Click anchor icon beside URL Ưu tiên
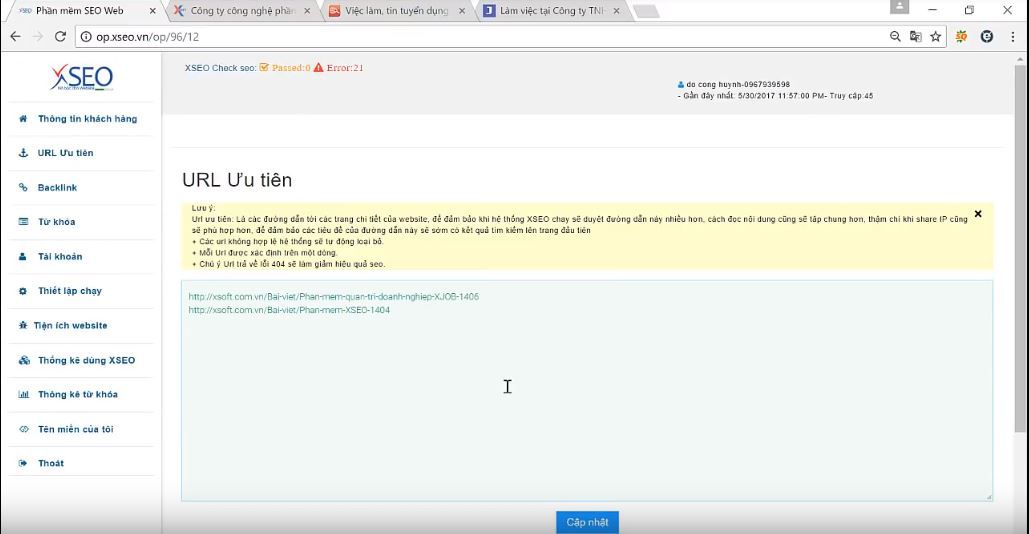 [x=23, y=153]
